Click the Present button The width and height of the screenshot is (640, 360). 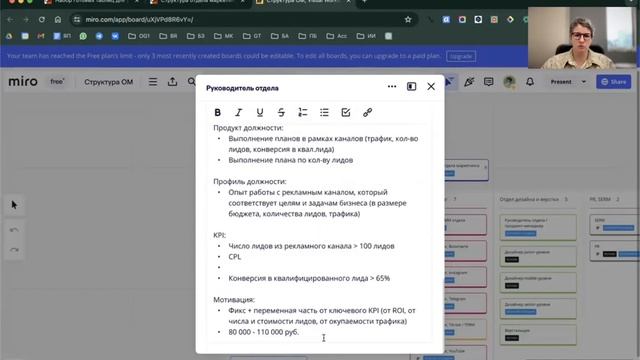pyautogui.click(x=561, y=82)
